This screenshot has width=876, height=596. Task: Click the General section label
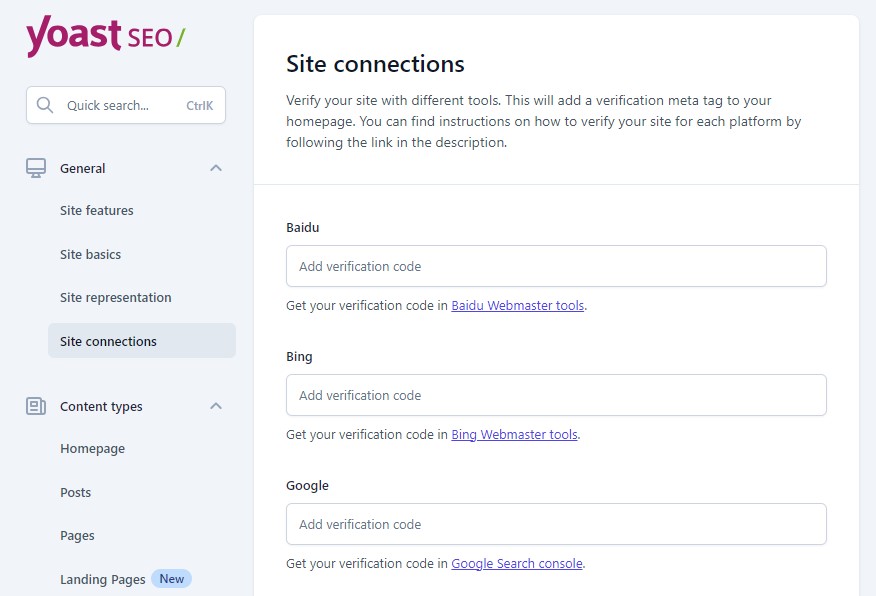pyautogui.click(x=83, y=168)
